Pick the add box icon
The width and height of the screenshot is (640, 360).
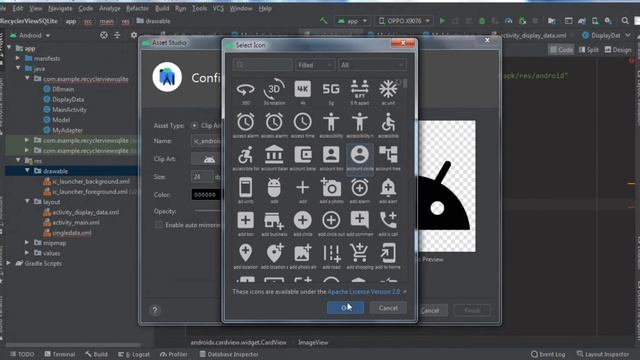pos(245,220)
